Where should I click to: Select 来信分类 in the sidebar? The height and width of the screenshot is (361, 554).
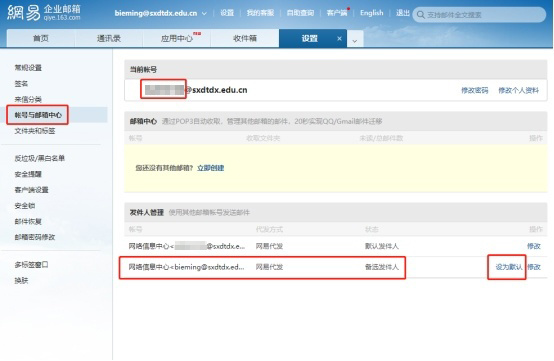coord(28,99)
